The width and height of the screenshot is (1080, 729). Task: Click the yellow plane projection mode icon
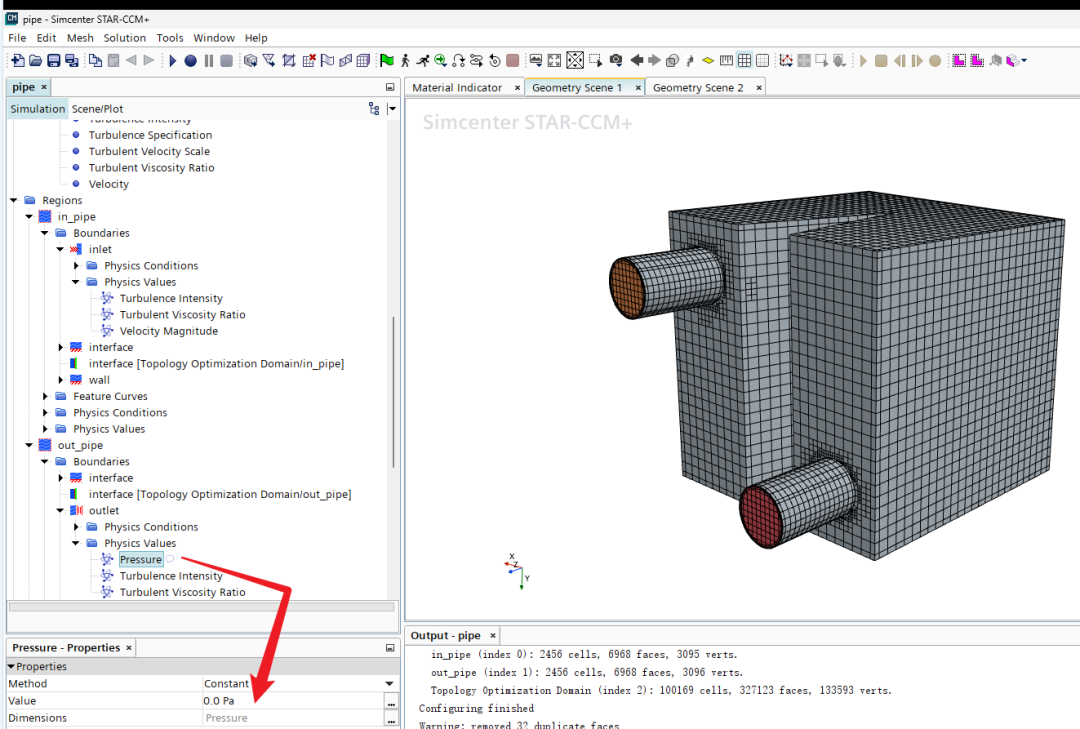pyautogui.click(x=708, y=61)
